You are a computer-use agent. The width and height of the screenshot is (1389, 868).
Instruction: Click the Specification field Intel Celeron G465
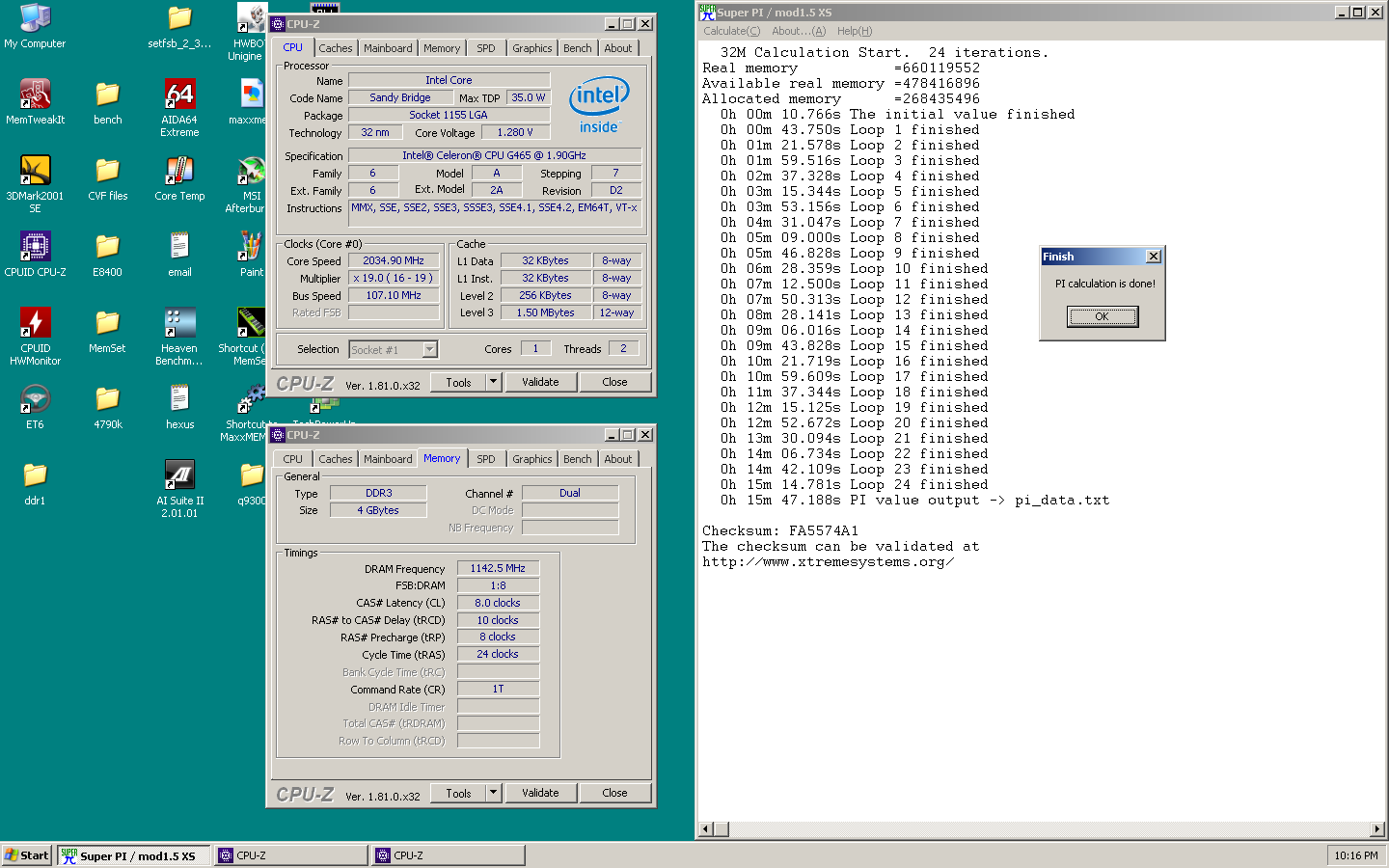click(494, 155)
